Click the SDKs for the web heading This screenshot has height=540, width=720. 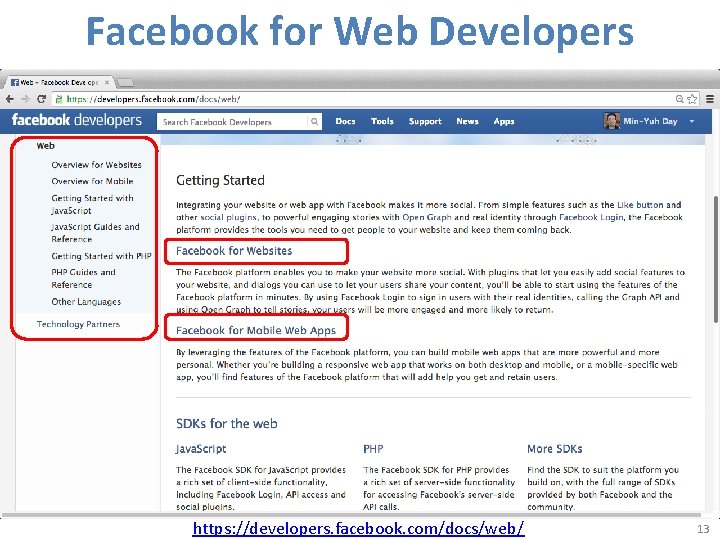pos(227,423)
